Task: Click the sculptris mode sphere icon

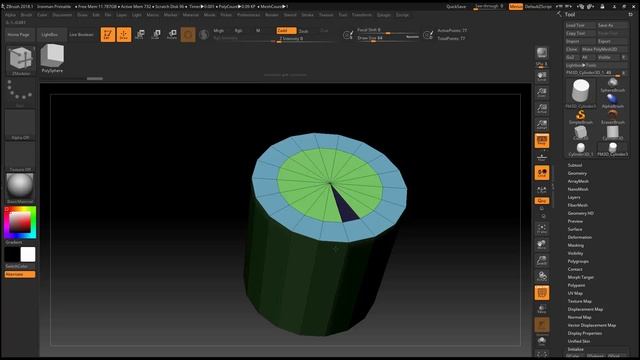Action: (204, 35)
